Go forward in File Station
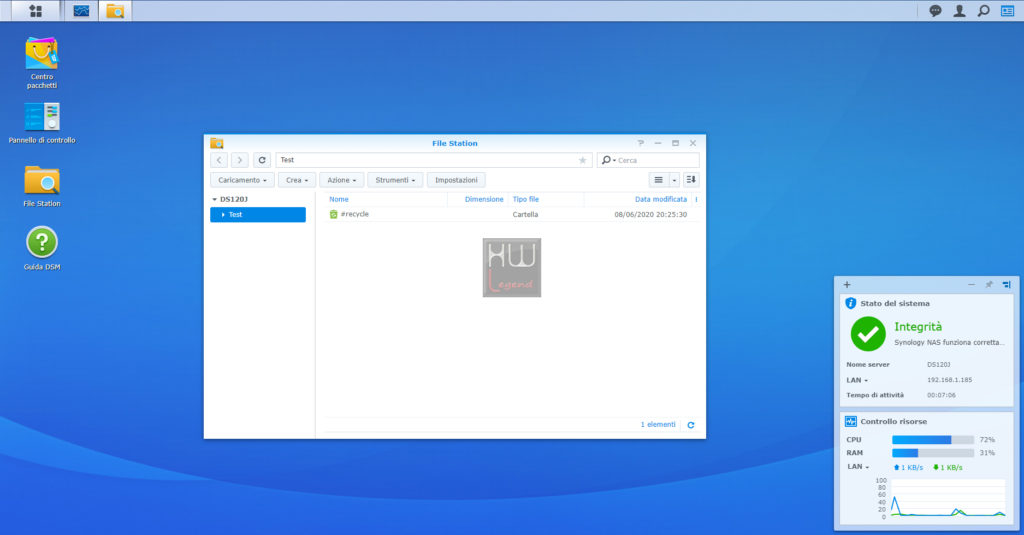Viewport: 1024px width, 535px height. pyautogui.click(x=240, y=160)
